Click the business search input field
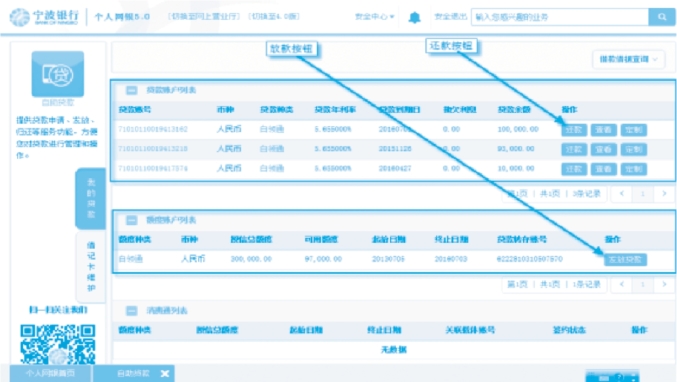Viewport: 677px width, 382px height. pyautogui.click(x=560, y=17)
